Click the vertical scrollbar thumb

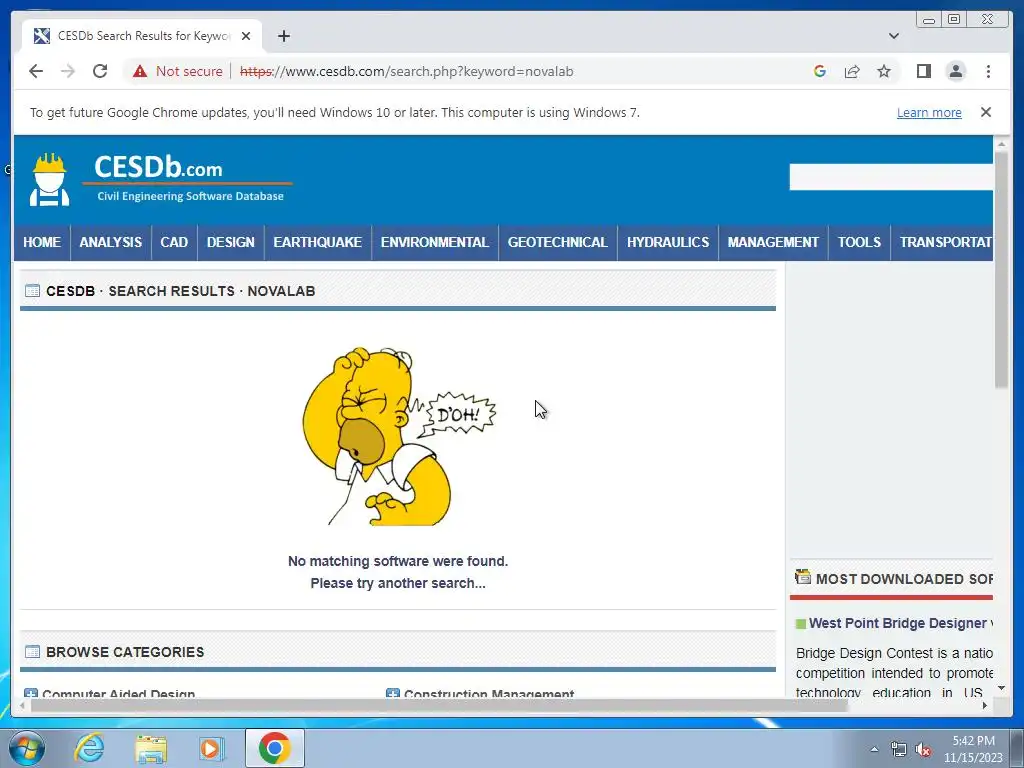tap(1001, 269)
